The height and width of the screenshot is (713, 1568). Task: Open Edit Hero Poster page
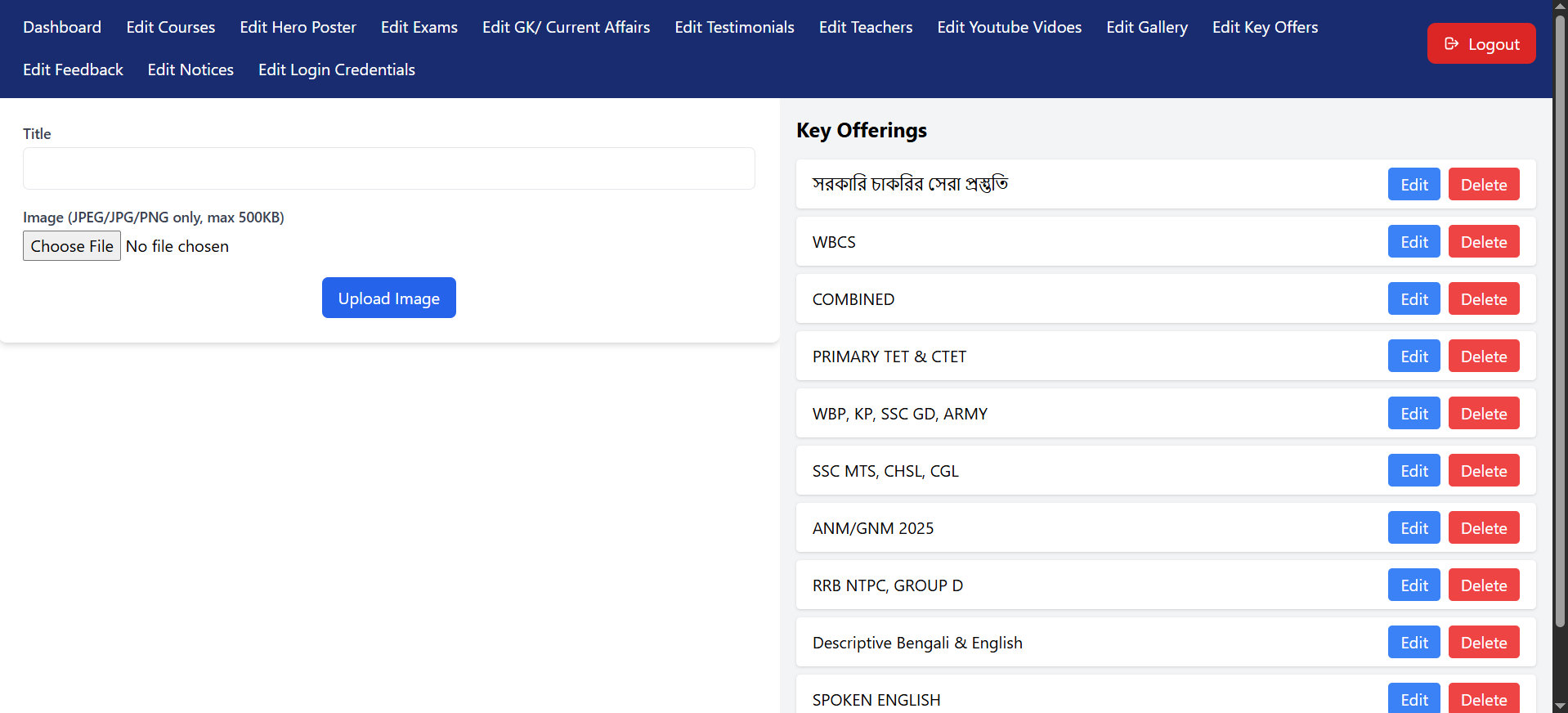[298, 27]
